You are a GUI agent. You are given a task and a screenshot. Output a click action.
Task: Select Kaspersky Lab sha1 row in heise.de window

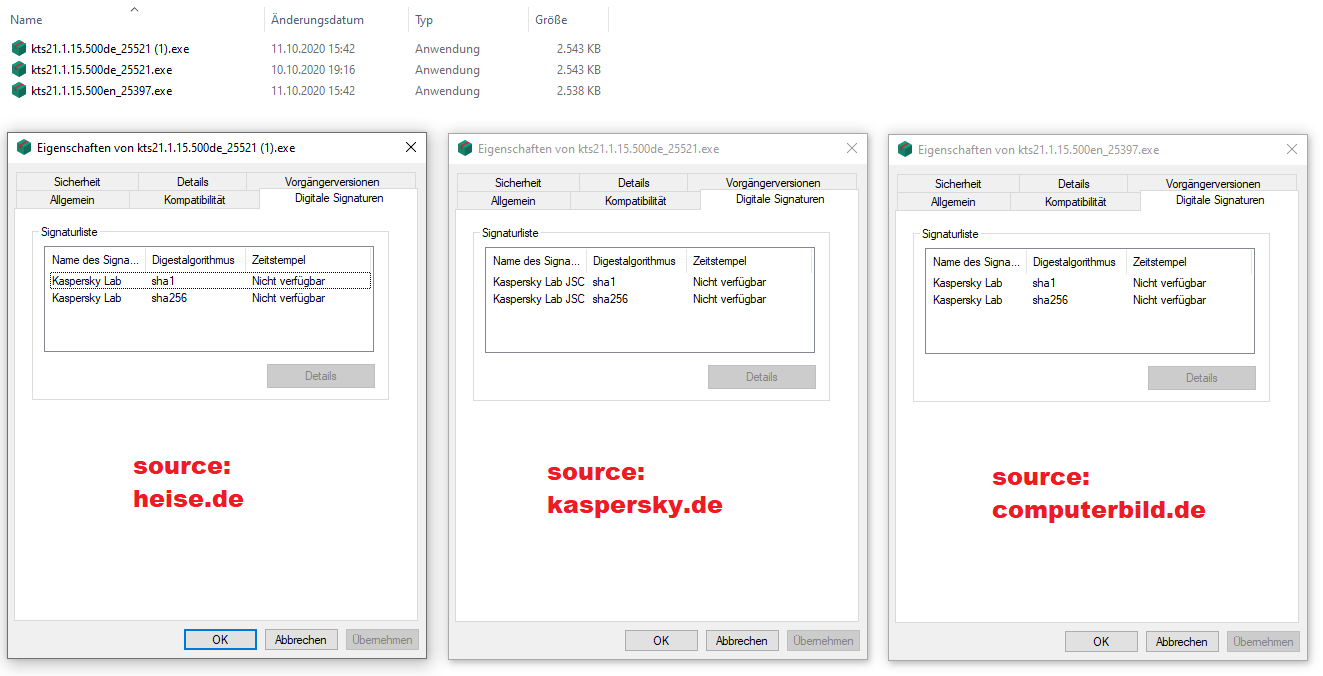[210, 281]
